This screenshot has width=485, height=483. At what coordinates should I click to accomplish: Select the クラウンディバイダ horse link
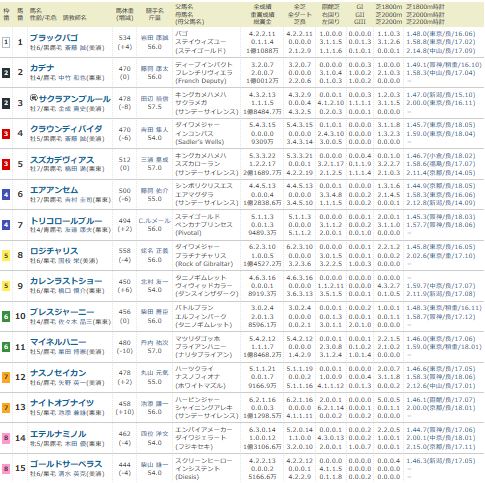(x=66, y=129)
